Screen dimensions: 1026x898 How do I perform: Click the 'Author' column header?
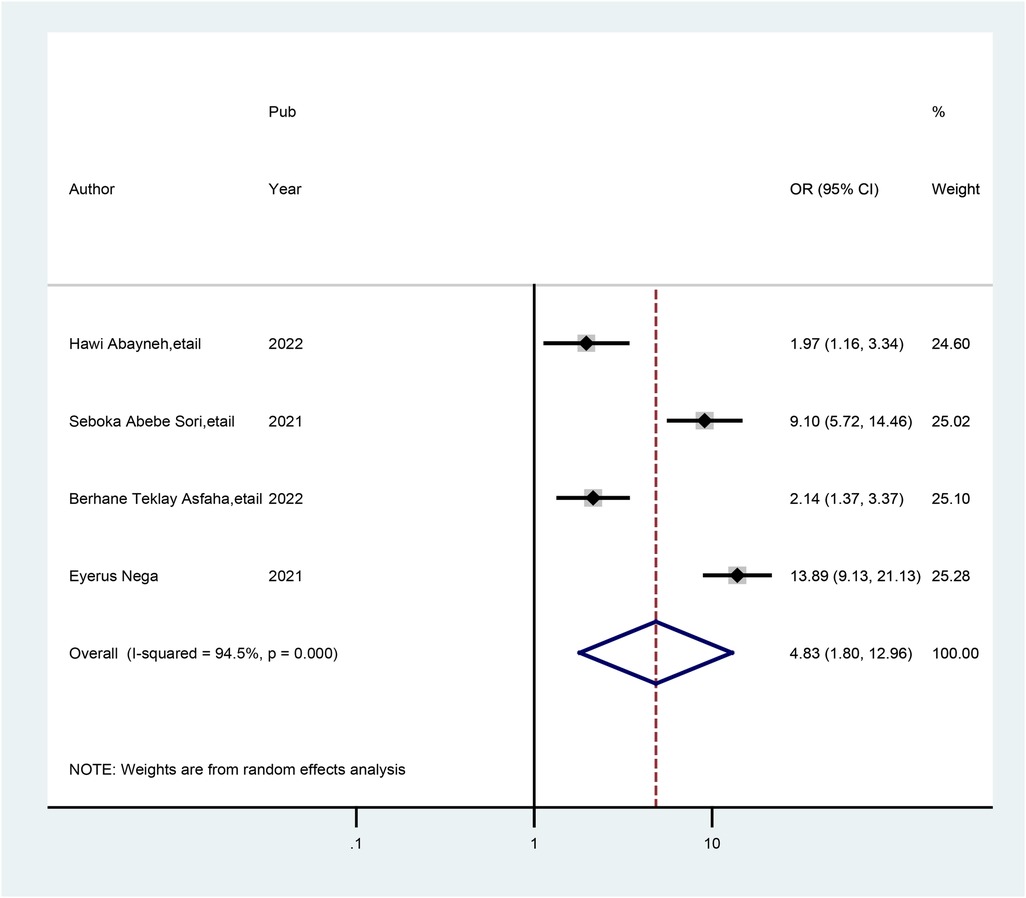92,189
